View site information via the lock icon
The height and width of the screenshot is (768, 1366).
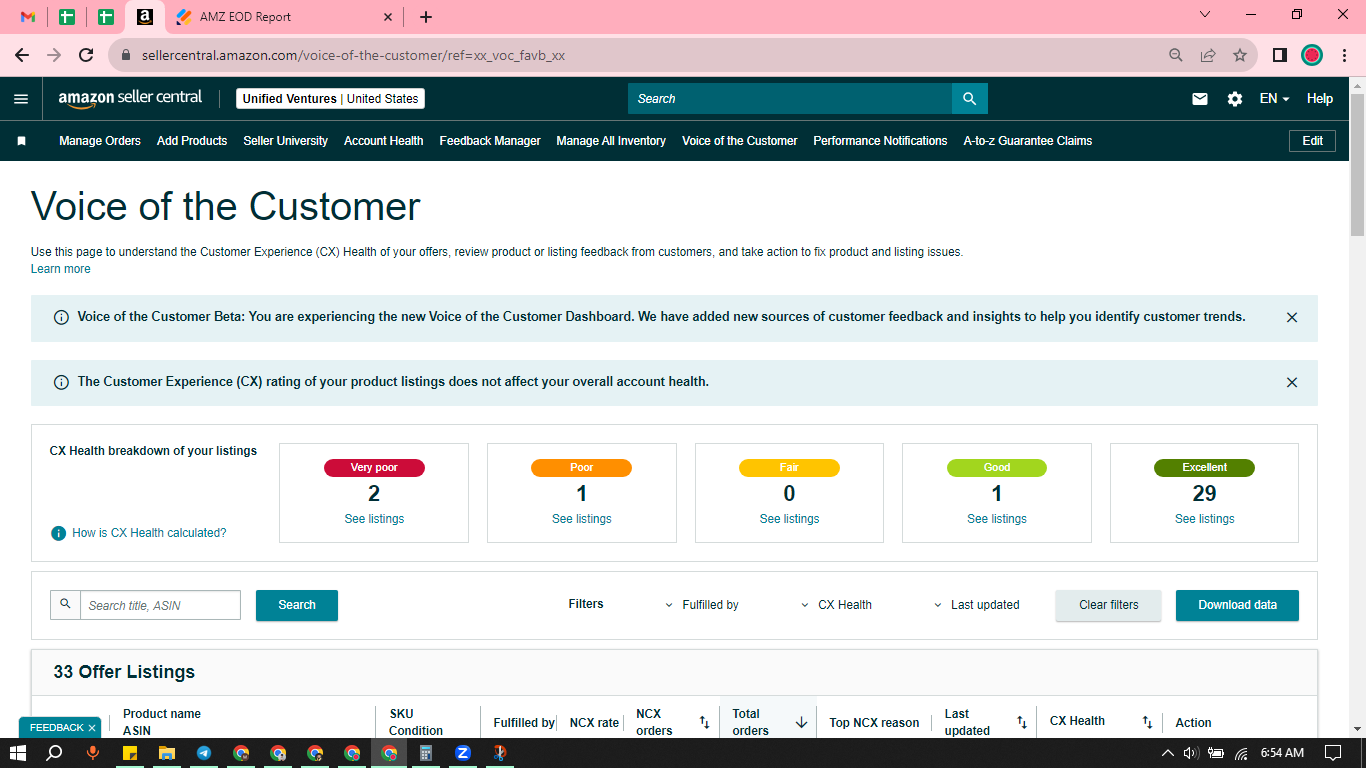pyautogui.click(x=126, y=56)
